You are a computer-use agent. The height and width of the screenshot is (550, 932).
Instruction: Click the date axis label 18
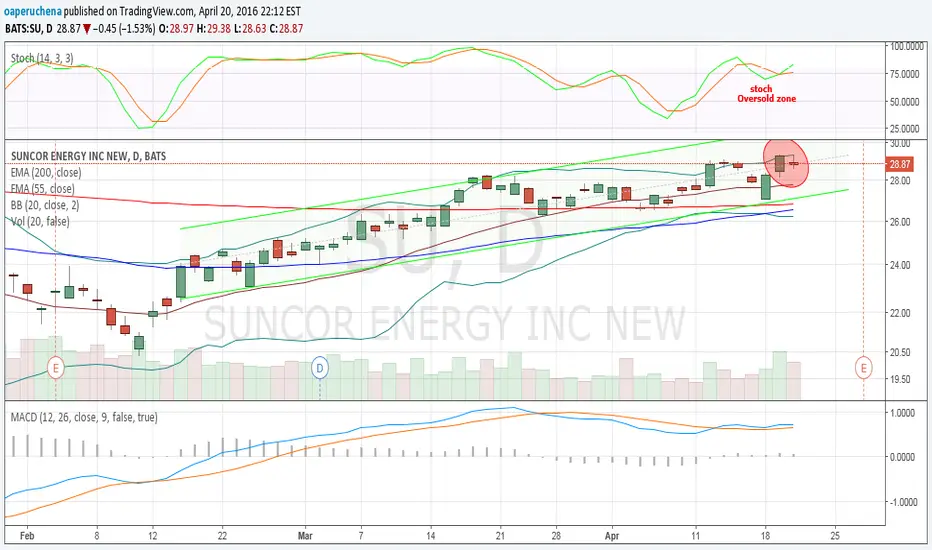coord(766,536)
